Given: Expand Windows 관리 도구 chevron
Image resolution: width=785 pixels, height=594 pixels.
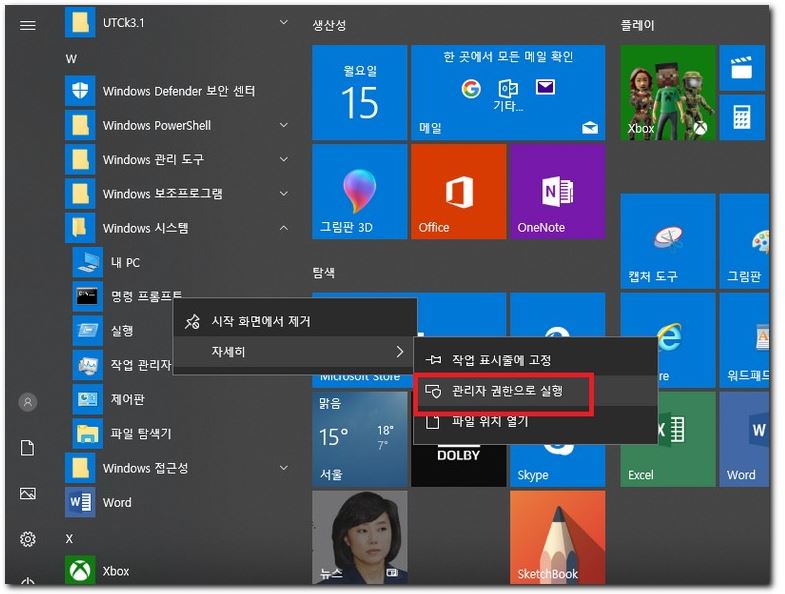Looking at the screenshot, I should pos(284,159).
